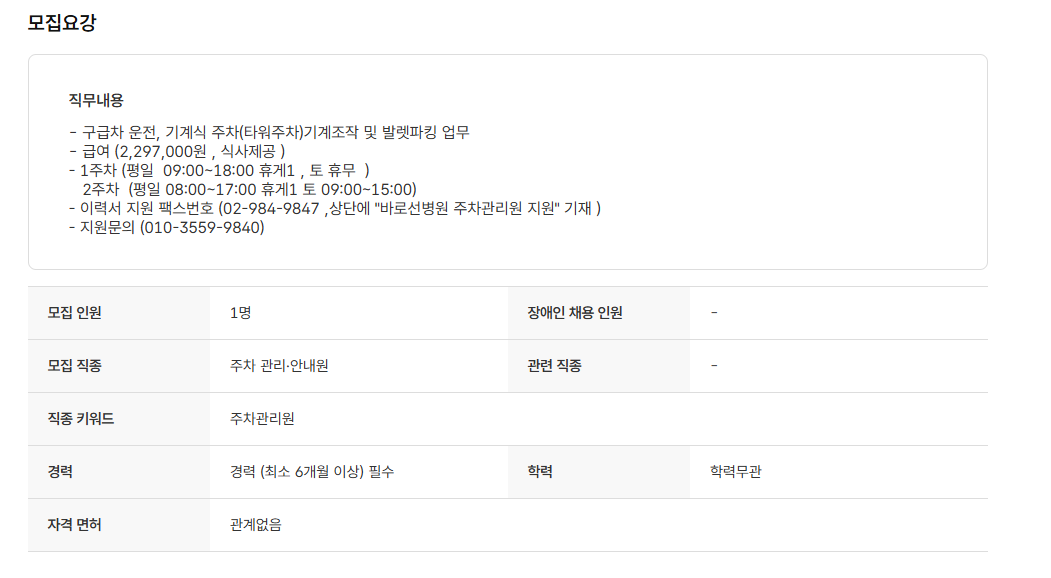Click the 주차 관리·안내원 job type value
The width and height of the screenshot is (1051, 578).
279,366
